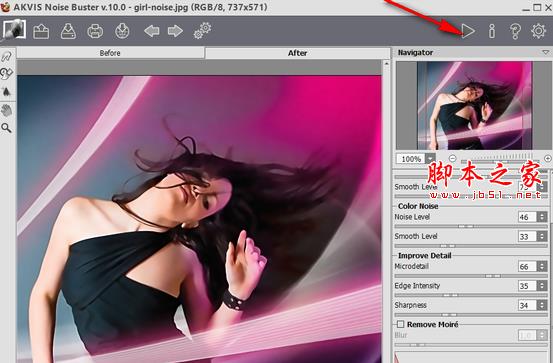Select the Hand tool
Screen dimensions: 553x363
(6, 110)
